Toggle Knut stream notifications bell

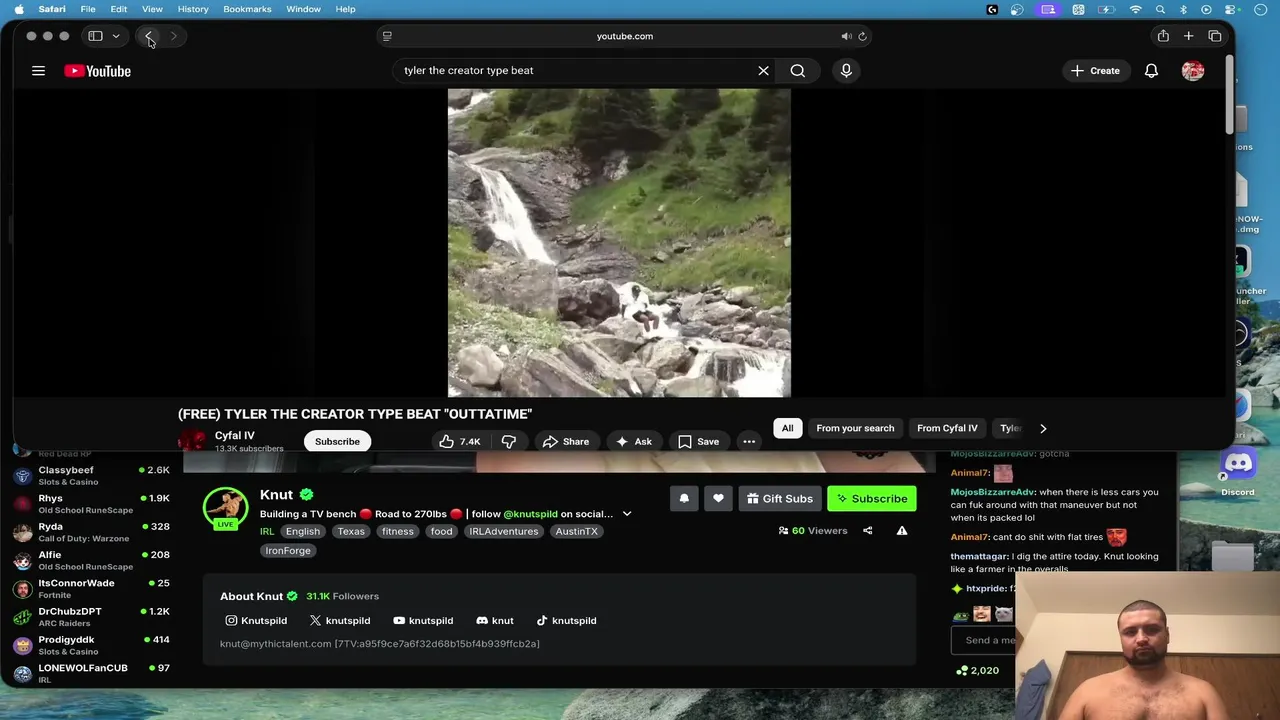coord(684,498)
